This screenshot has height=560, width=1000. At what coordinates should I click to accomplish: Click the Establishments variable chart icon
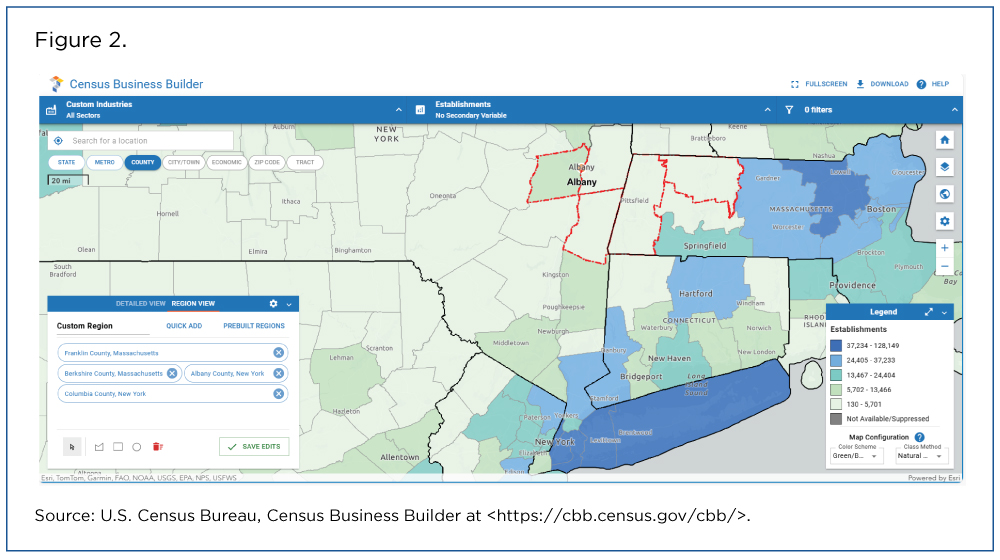coord(420,110)
